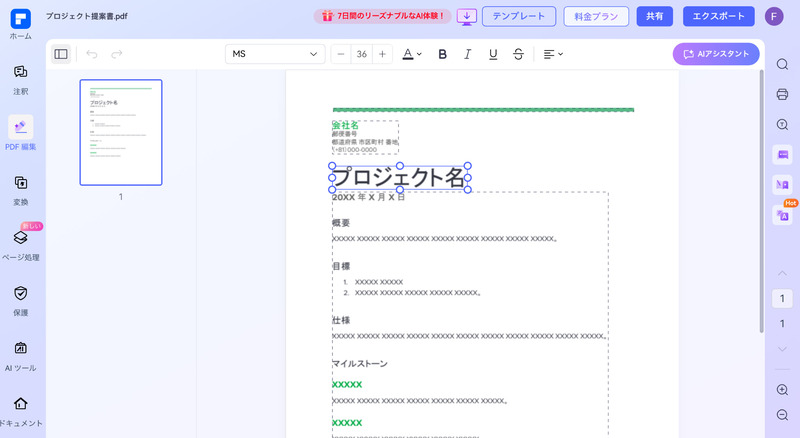Toggle italic formatting
Viewport: 800px width, 438px height.
pos(467,54)
